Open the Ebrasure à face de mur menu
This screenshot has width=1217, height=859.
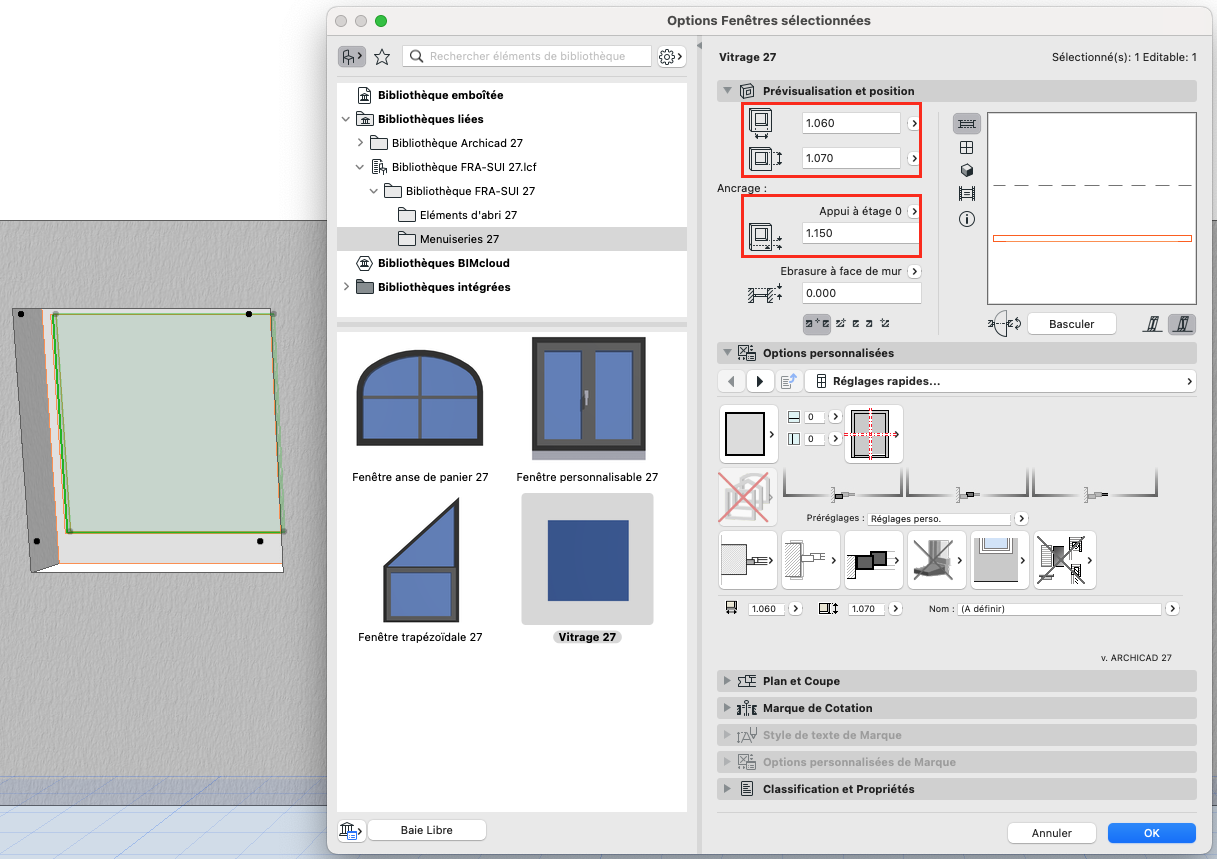coord(913,271)
